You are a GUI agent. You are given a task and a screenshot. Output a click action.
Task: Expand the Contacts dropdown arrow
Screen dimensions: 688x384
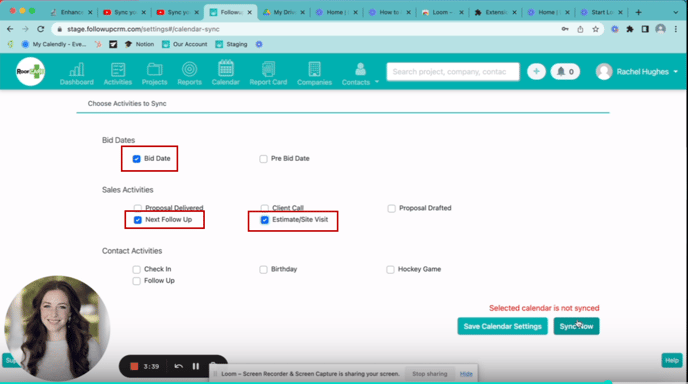point(377,82)
